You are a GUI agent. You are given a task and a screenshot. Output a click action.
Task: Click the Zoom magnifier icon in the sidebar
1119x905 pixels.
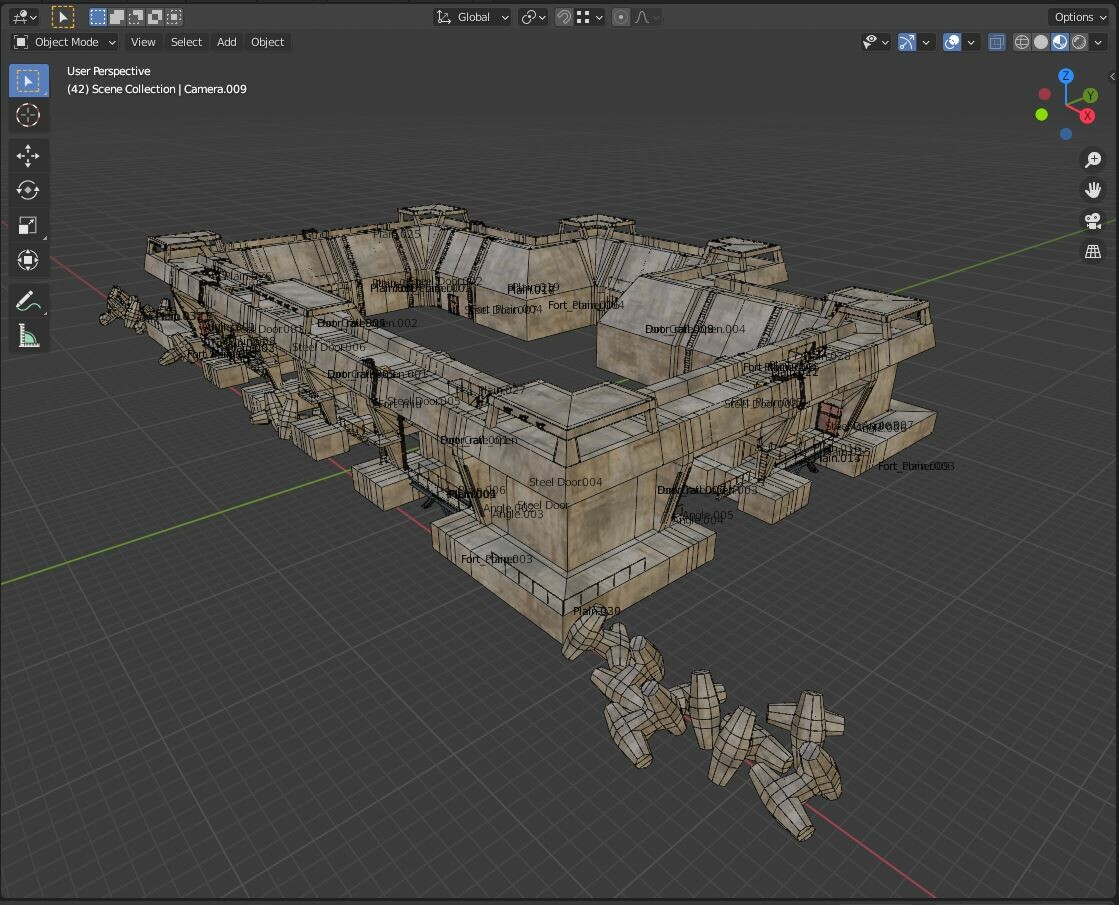(x=1093, y=159)
